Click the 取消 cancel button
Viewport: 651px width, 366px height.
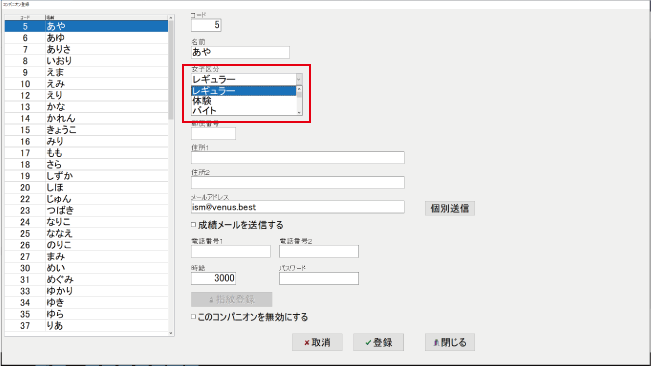click(317, 342)
